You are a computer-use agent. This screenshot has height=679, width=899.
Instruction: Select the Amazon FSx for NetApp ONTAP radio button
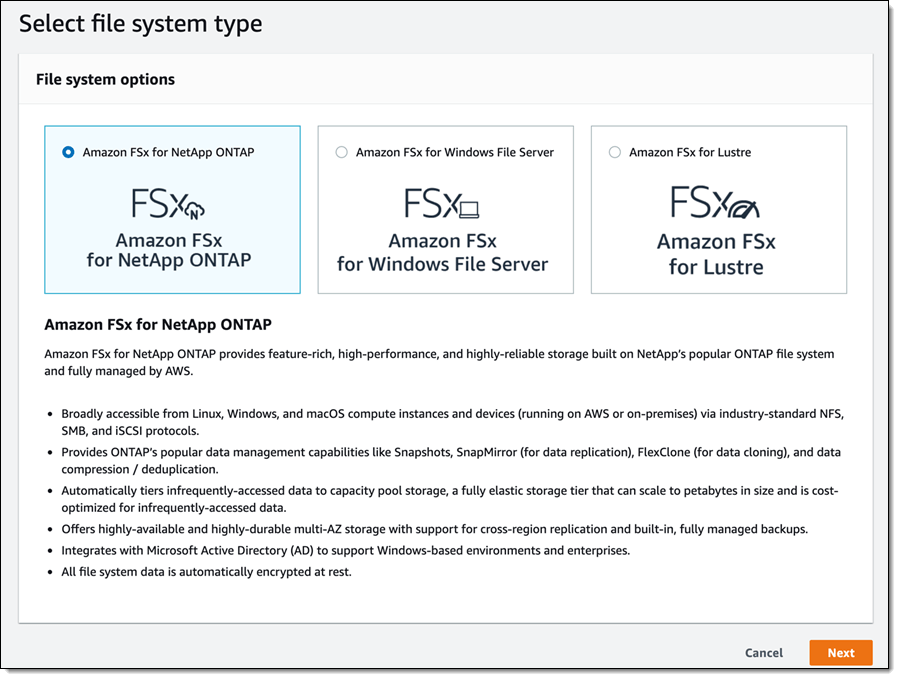click(67, 151)
